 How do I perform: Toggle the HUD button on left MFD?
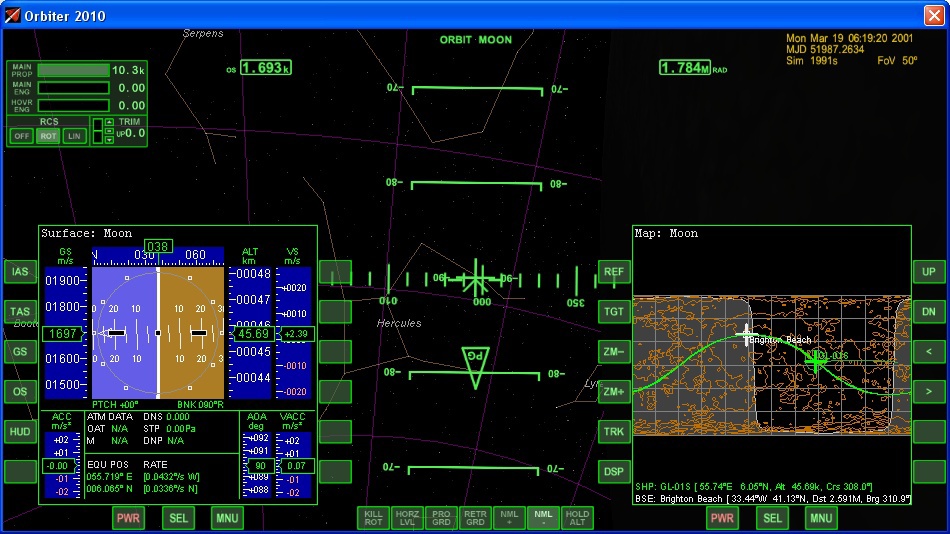pos(20,432)
